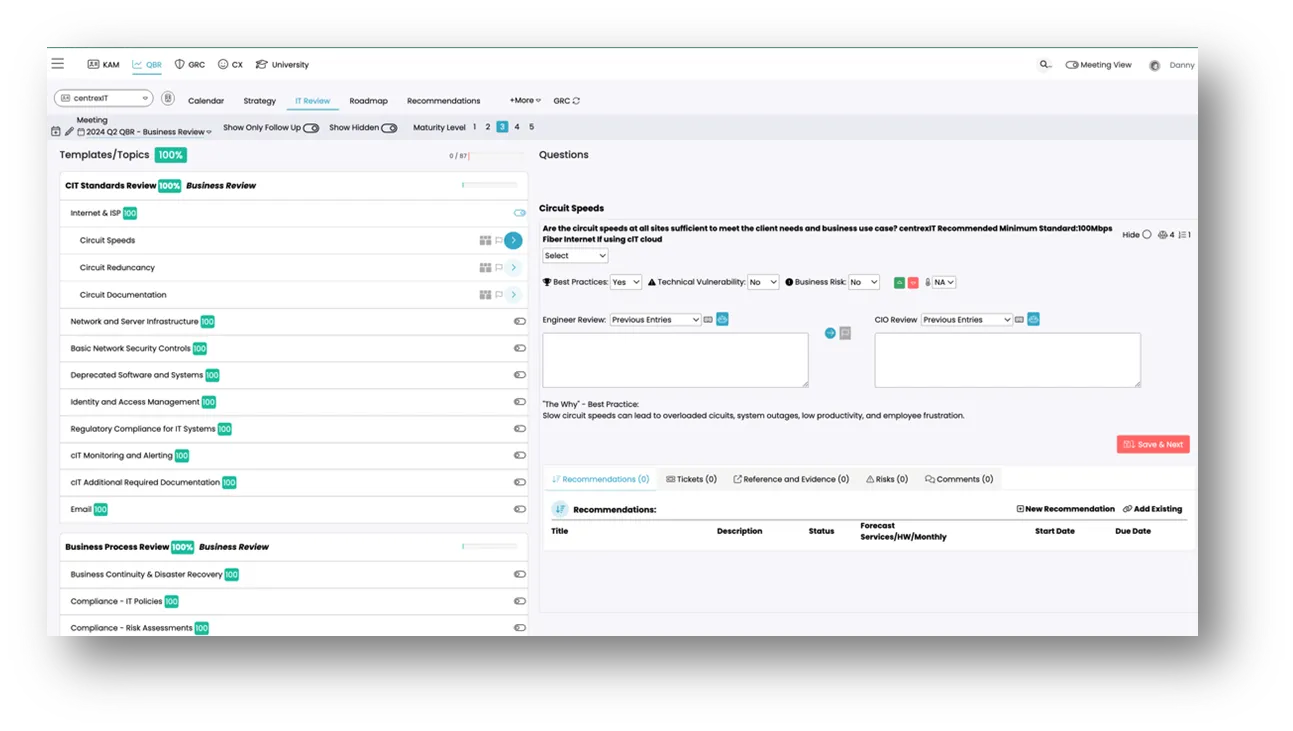This screenshot has height=731, width=1293.
Task: Open the Calendar tab
Action: tap(206, 101)
